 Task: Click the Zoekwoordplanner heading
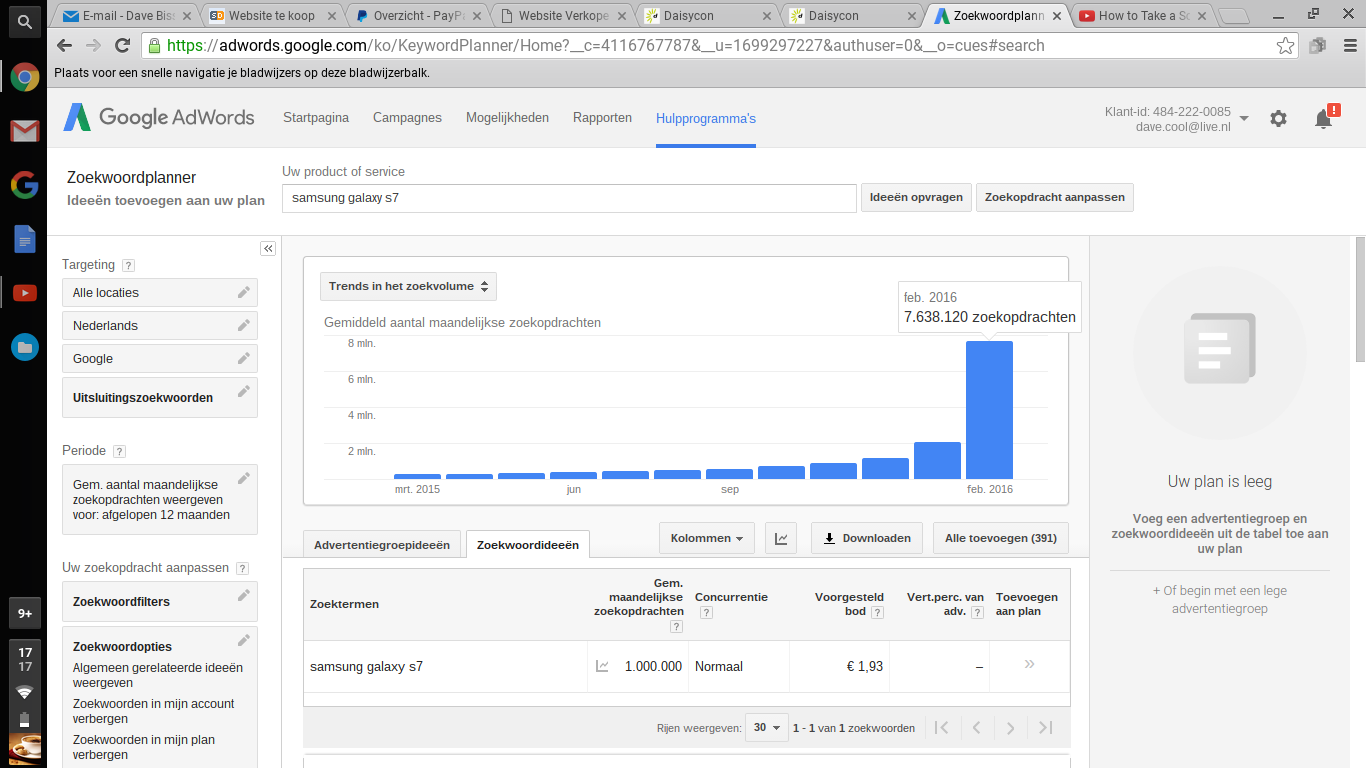point(131,178)
